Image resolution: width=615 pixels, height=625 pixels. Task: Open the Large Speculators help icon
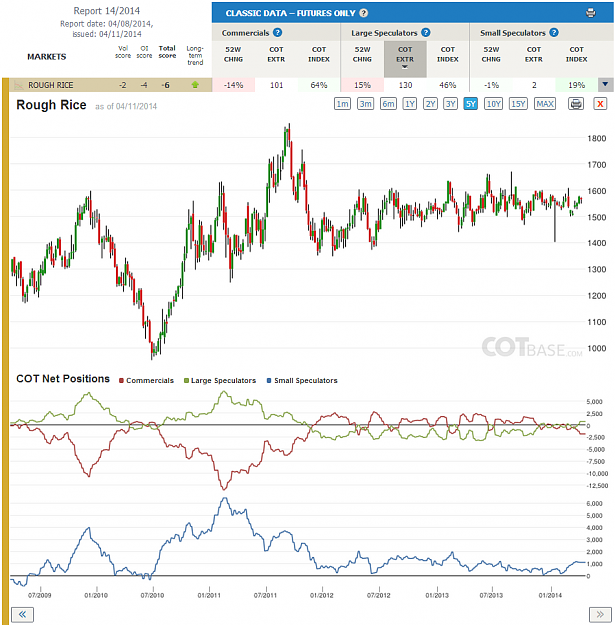(x=426, y=33)
